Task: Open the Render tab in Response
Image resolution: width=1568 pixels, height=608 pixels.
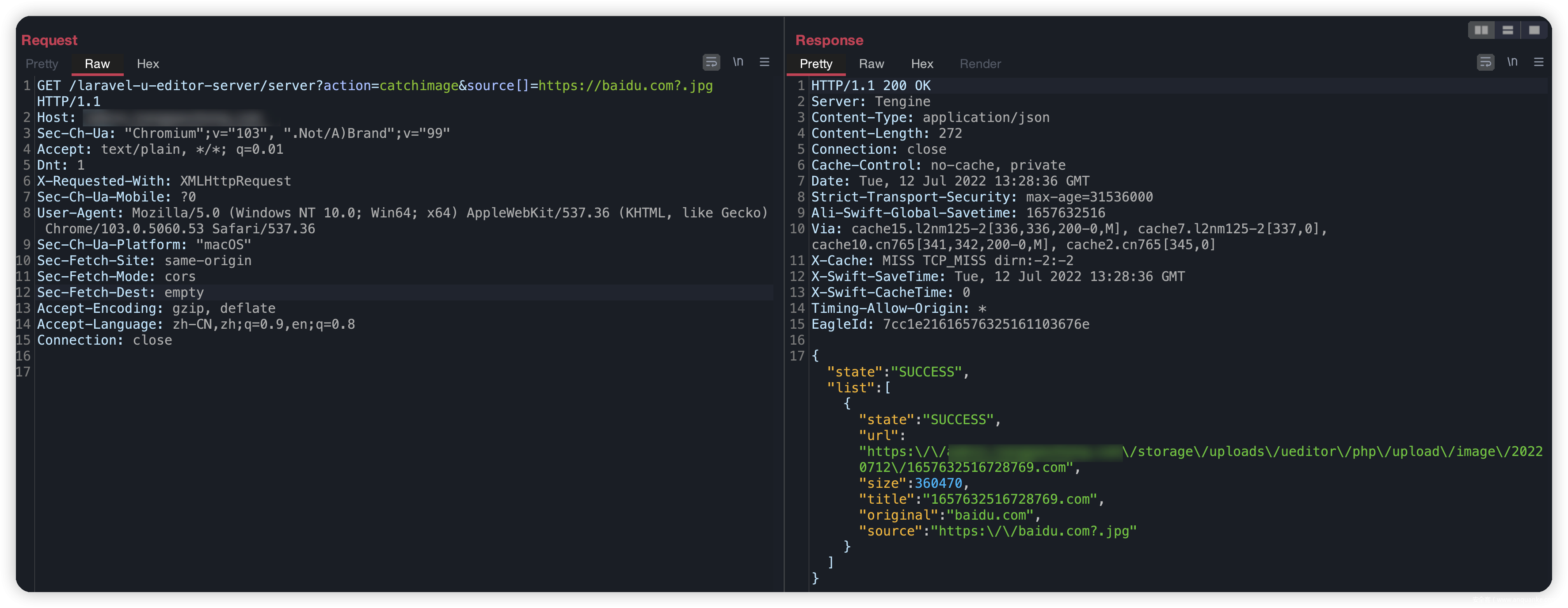Action: 980,64
